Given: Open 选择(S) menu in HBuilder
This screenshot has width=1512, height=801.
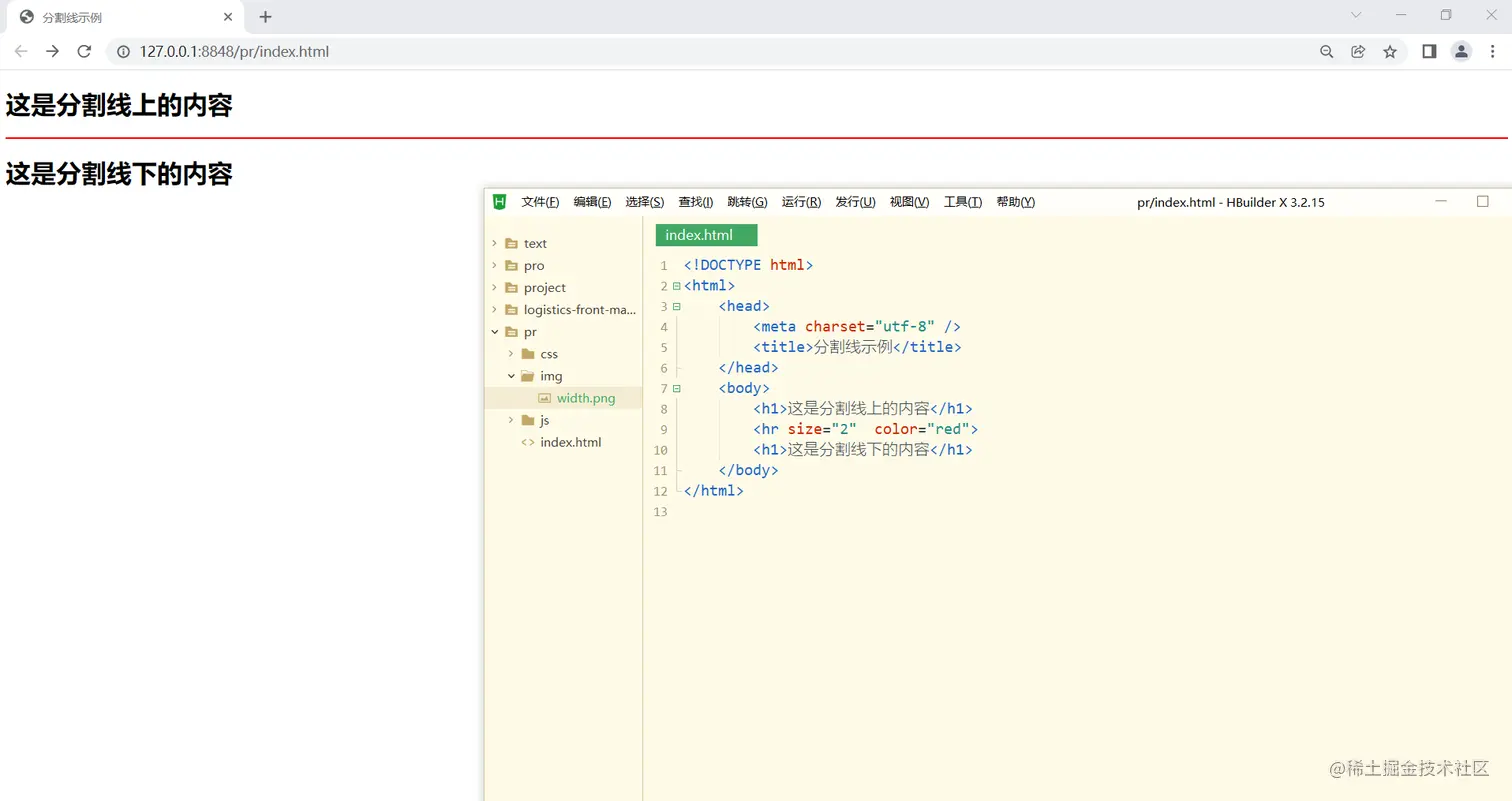Looking at the screenshot, I should click(x=645, y=202).
